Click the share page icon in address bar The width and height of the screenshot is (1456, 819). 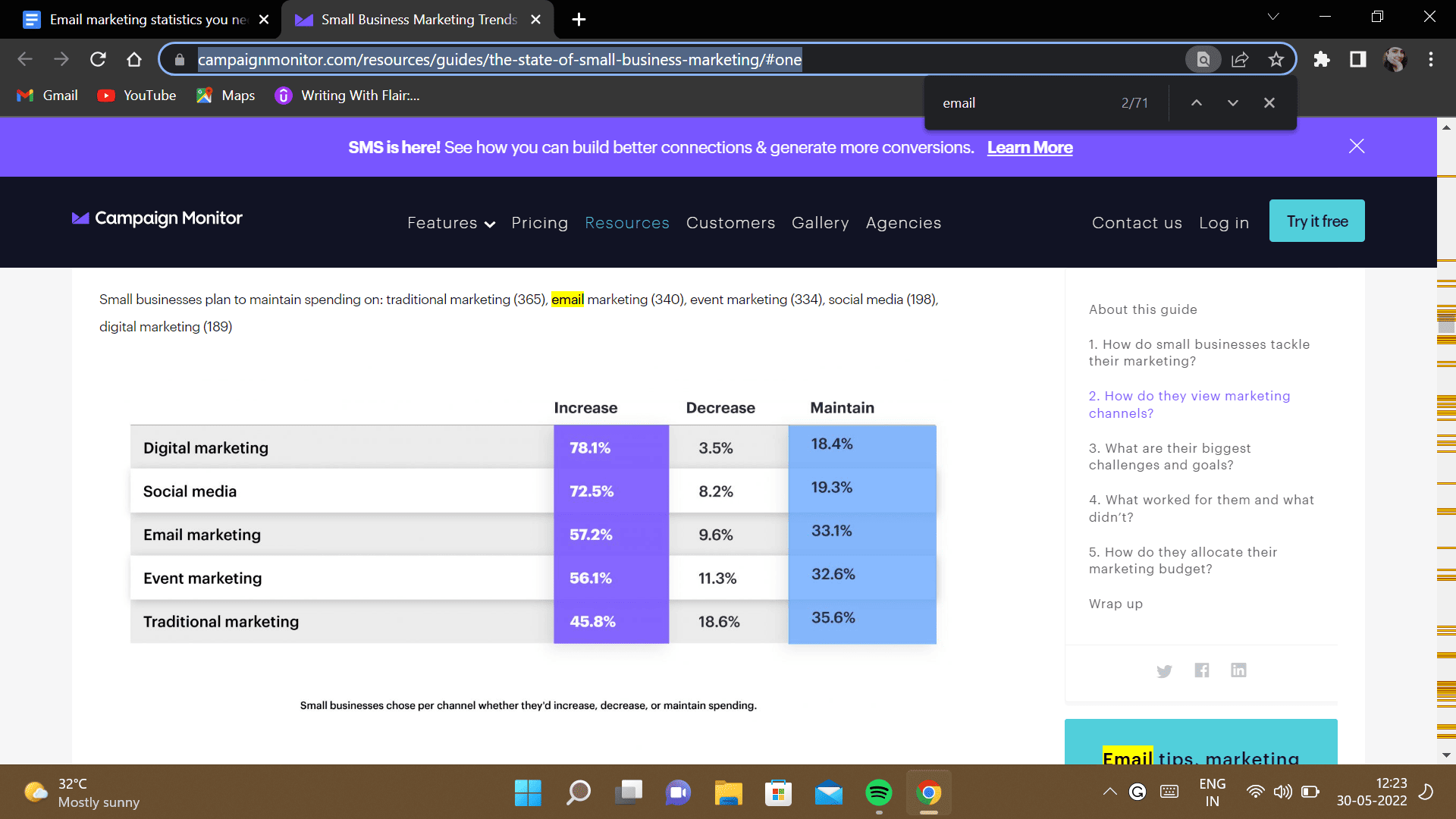tap(1240, 59)
